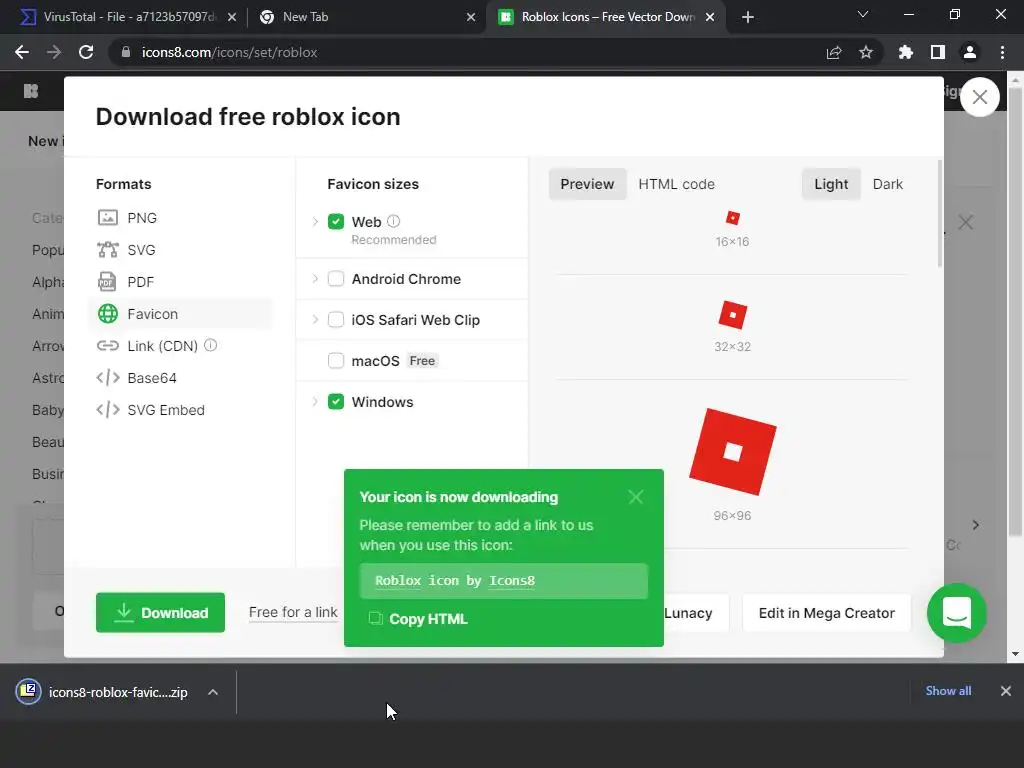
Task: Show info about Web favicon sizes
Action: (393, 221)
